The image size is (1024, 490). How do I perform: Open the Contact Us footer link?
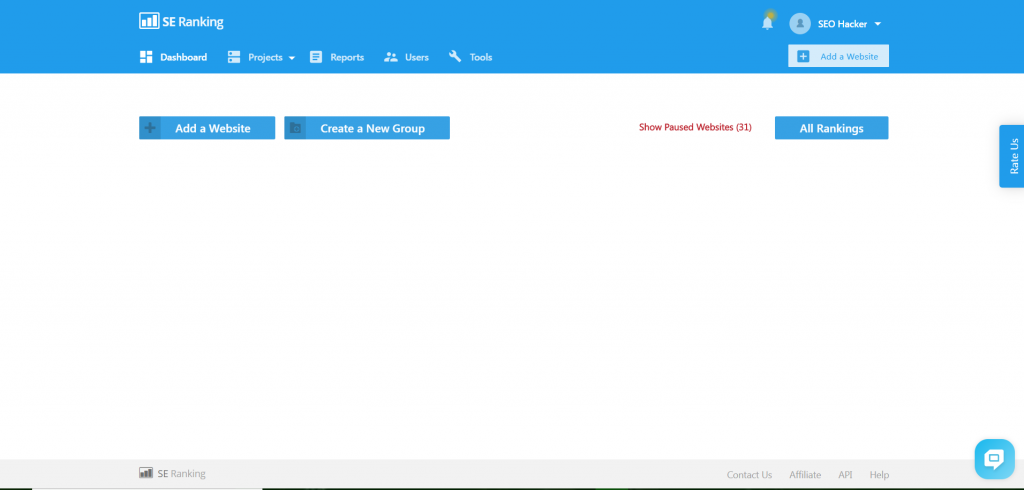[749, 475]
